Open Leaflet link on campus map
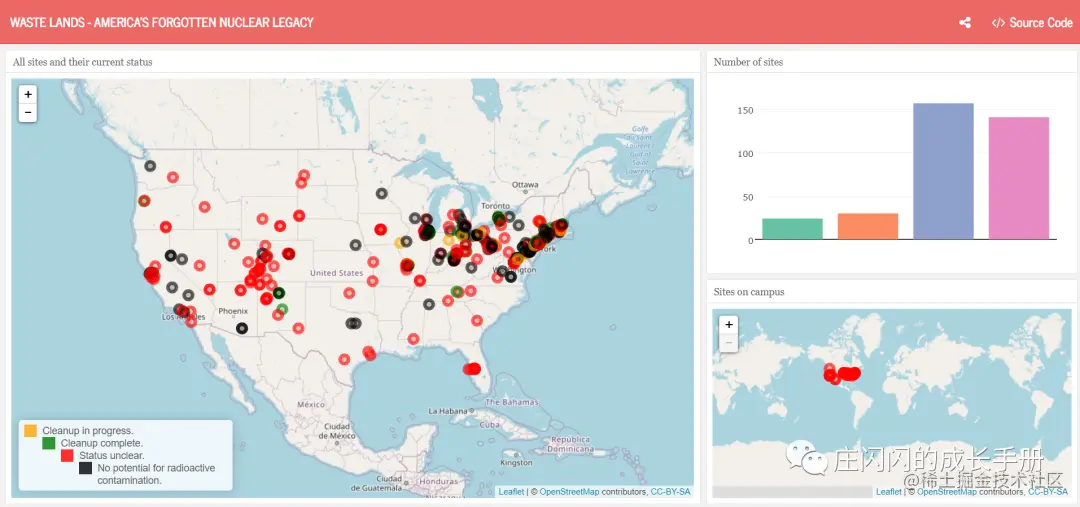Screen dimensions: 1080x507 (x=889, y=492)
